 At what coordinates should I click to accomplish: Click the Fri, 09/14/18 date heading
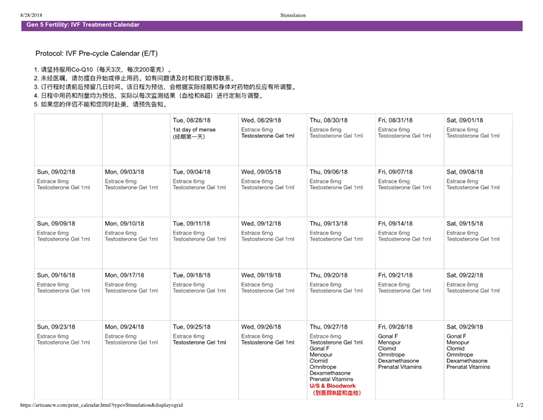tap(395, 224)
